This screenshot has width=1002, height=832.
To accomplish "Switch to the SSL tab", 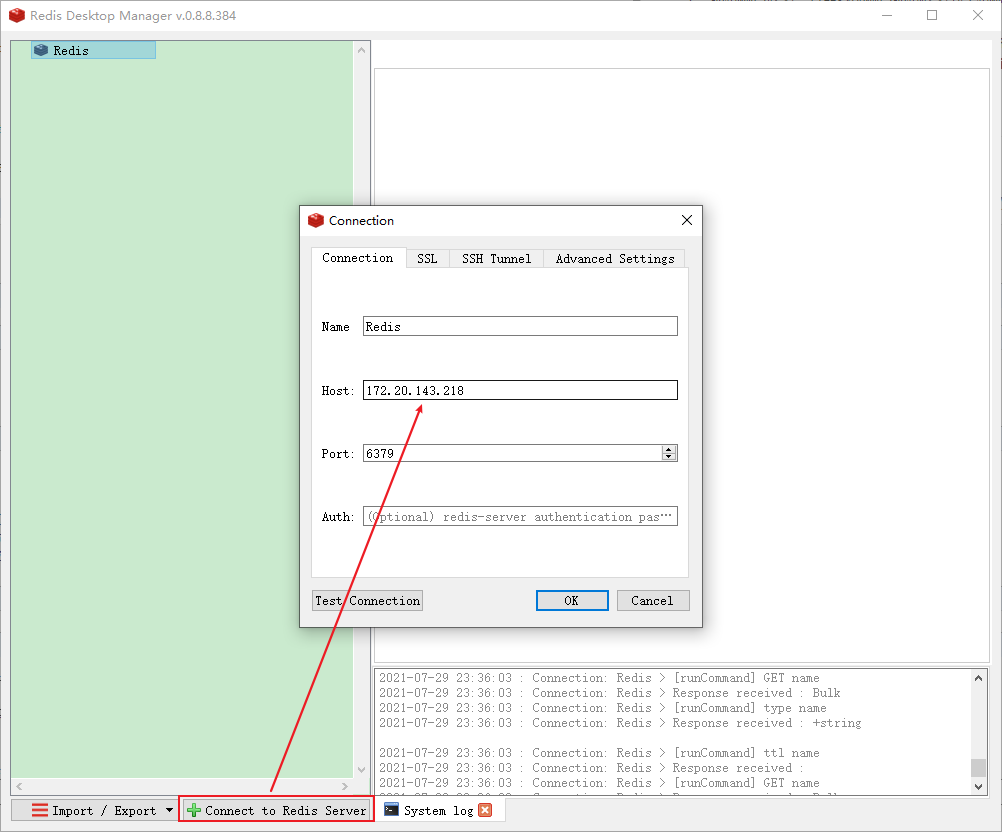I will click(x=427, y=259).
